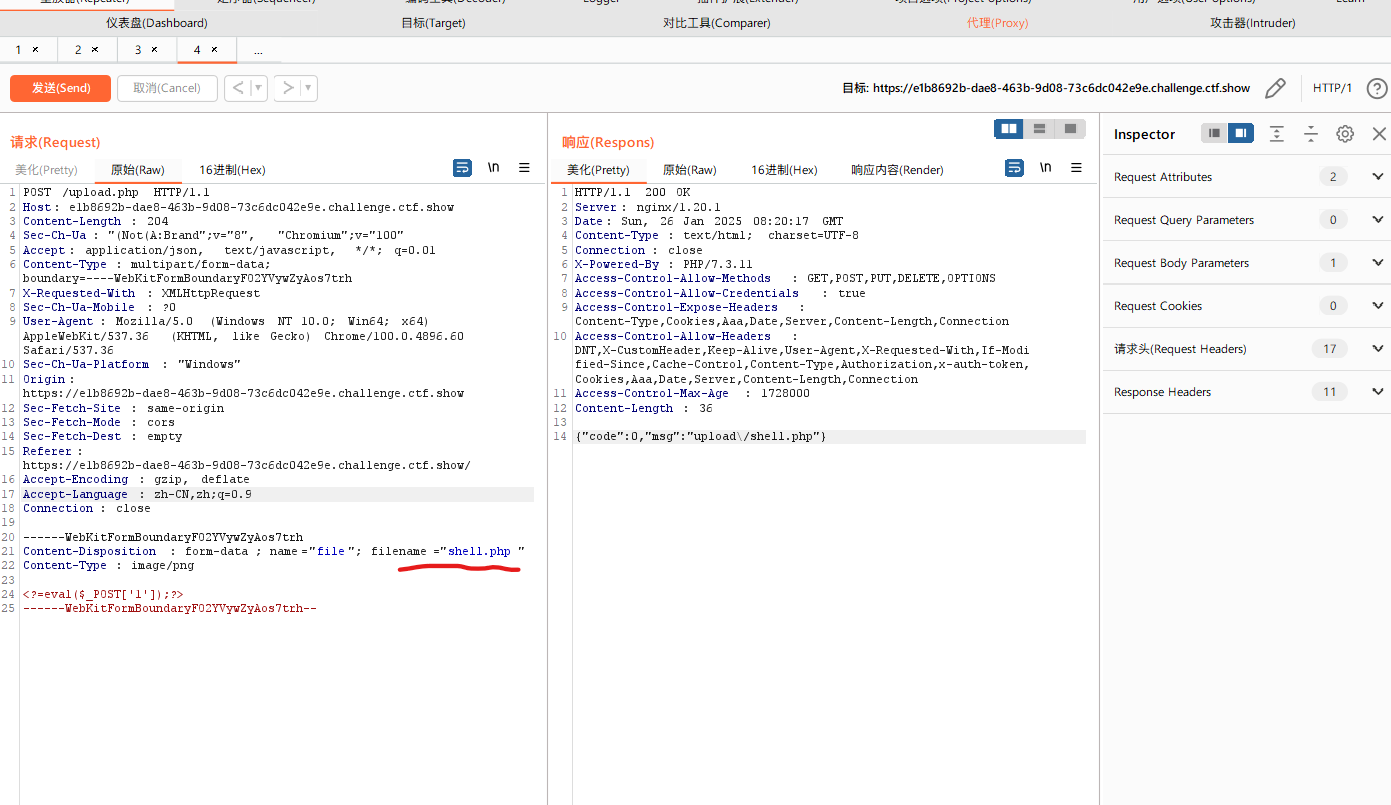
Task: Select Repeater tab 4
Action: 197,49
